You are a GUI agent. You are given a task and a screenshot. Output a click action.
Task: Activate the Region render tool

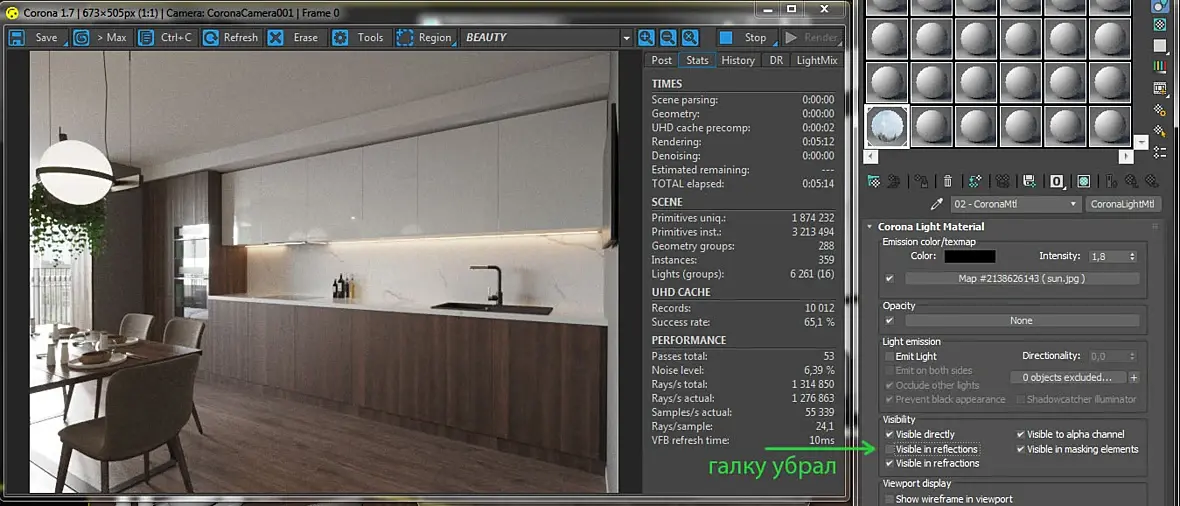click(426, 38)
